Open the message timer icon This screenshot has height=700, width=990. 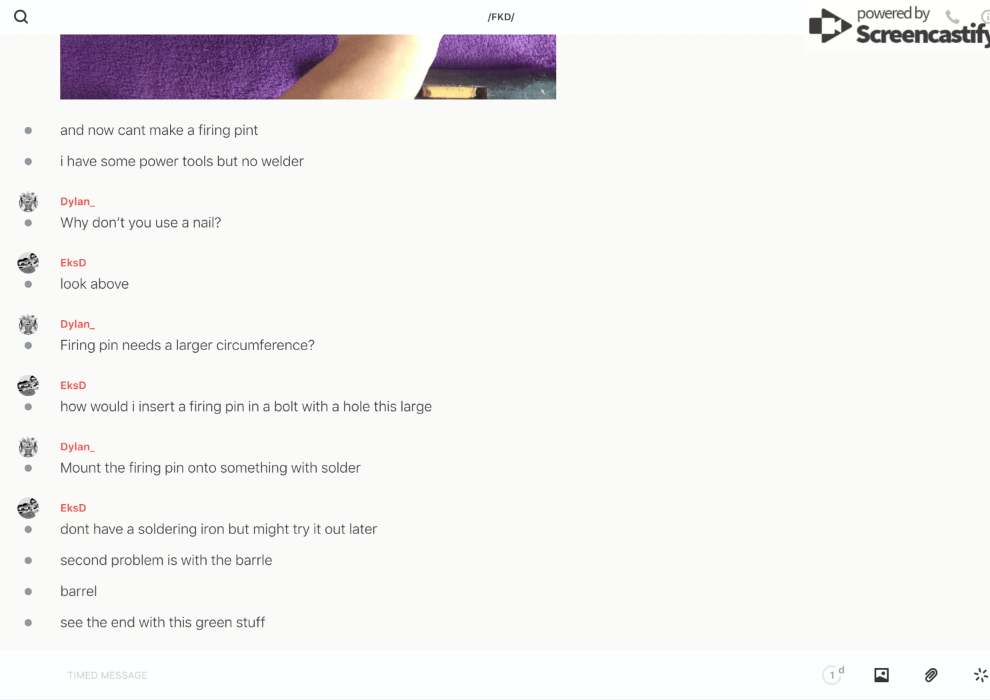(833, 675)
